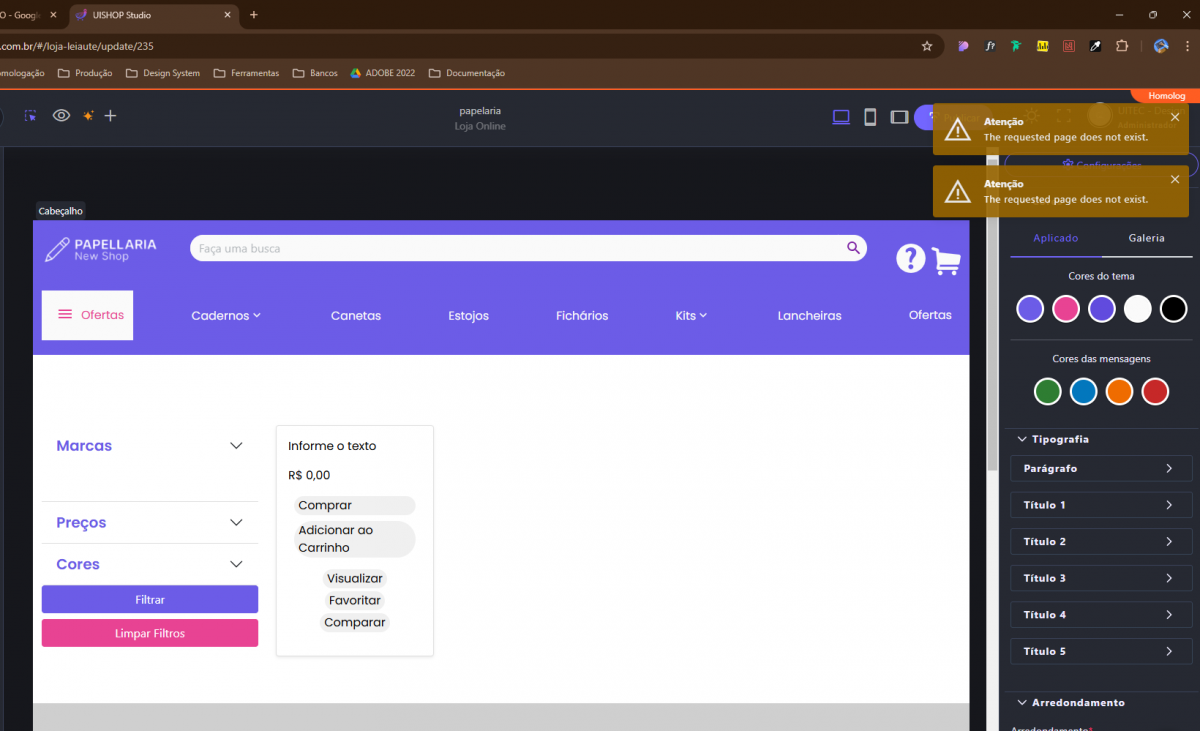Click the Filtrar button
Image resolution: width=1200 pixels, height=731 pixels.
pyautogui.click(x=150, y=600)
